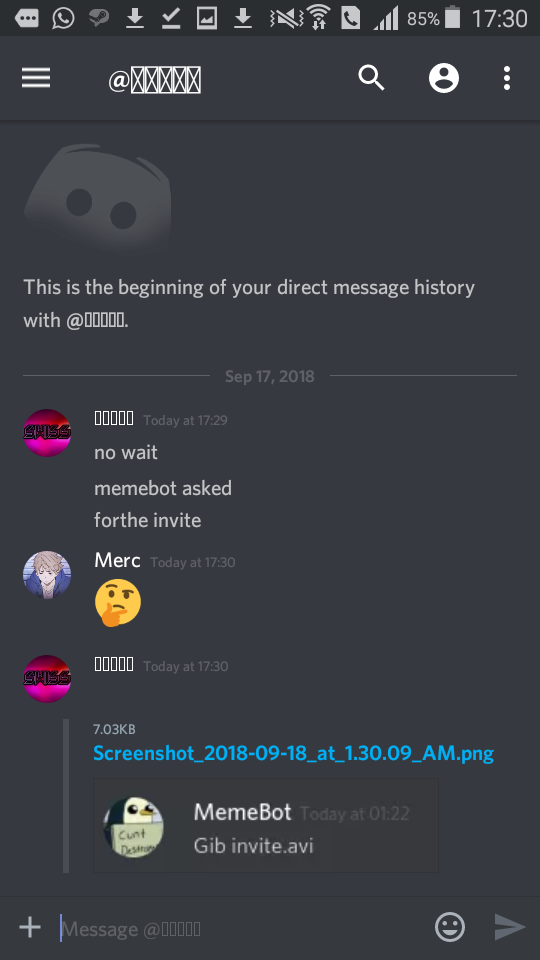Open the three-dot overflow menu

click(506, 78)
